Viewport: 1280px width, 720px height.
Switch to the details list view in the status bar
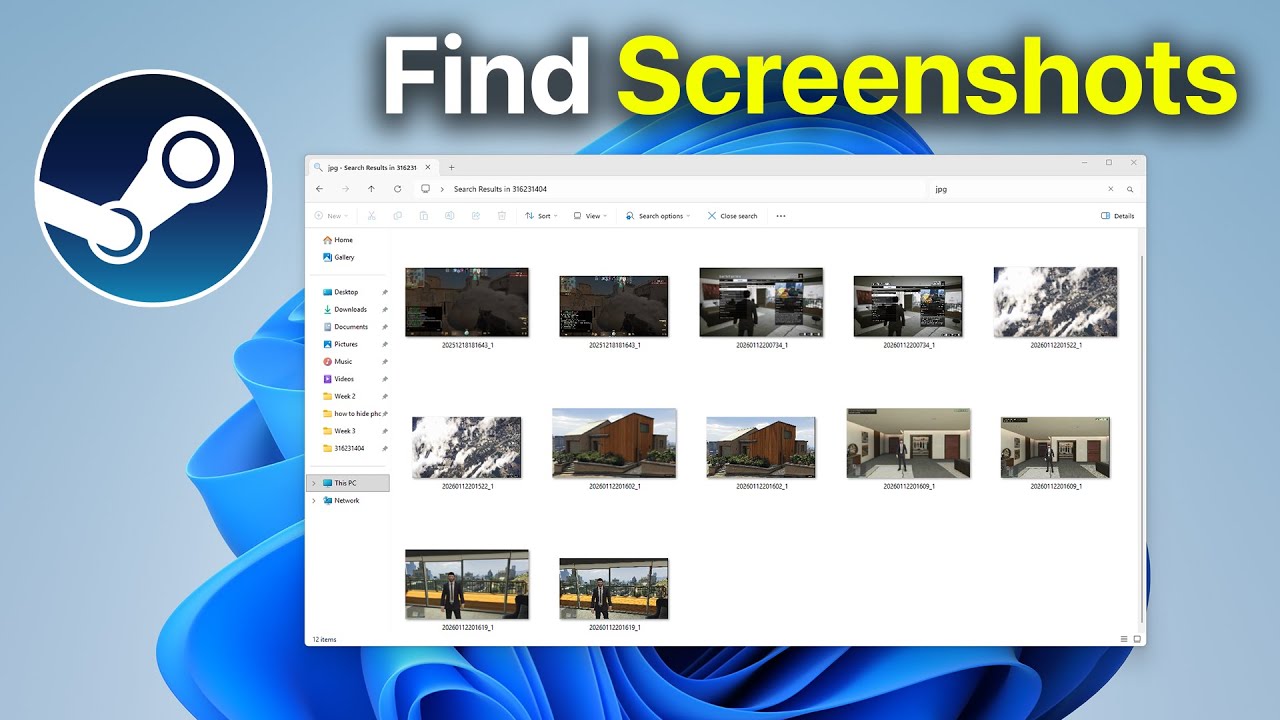[x=1124, y=639]
